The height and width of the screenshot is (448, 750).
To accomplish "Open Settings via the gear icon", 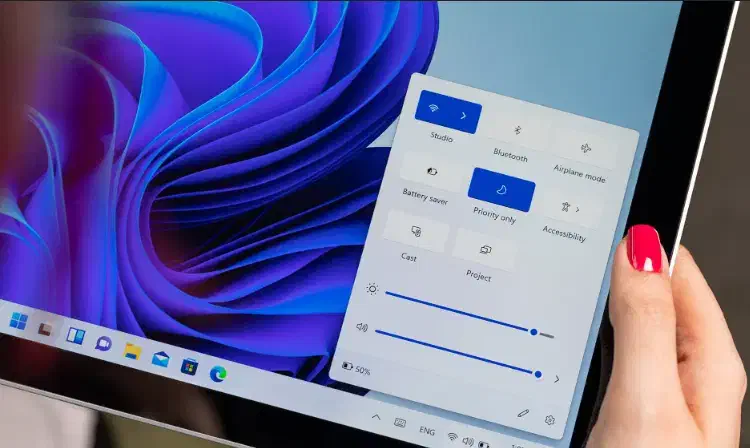I will point(550,420).
